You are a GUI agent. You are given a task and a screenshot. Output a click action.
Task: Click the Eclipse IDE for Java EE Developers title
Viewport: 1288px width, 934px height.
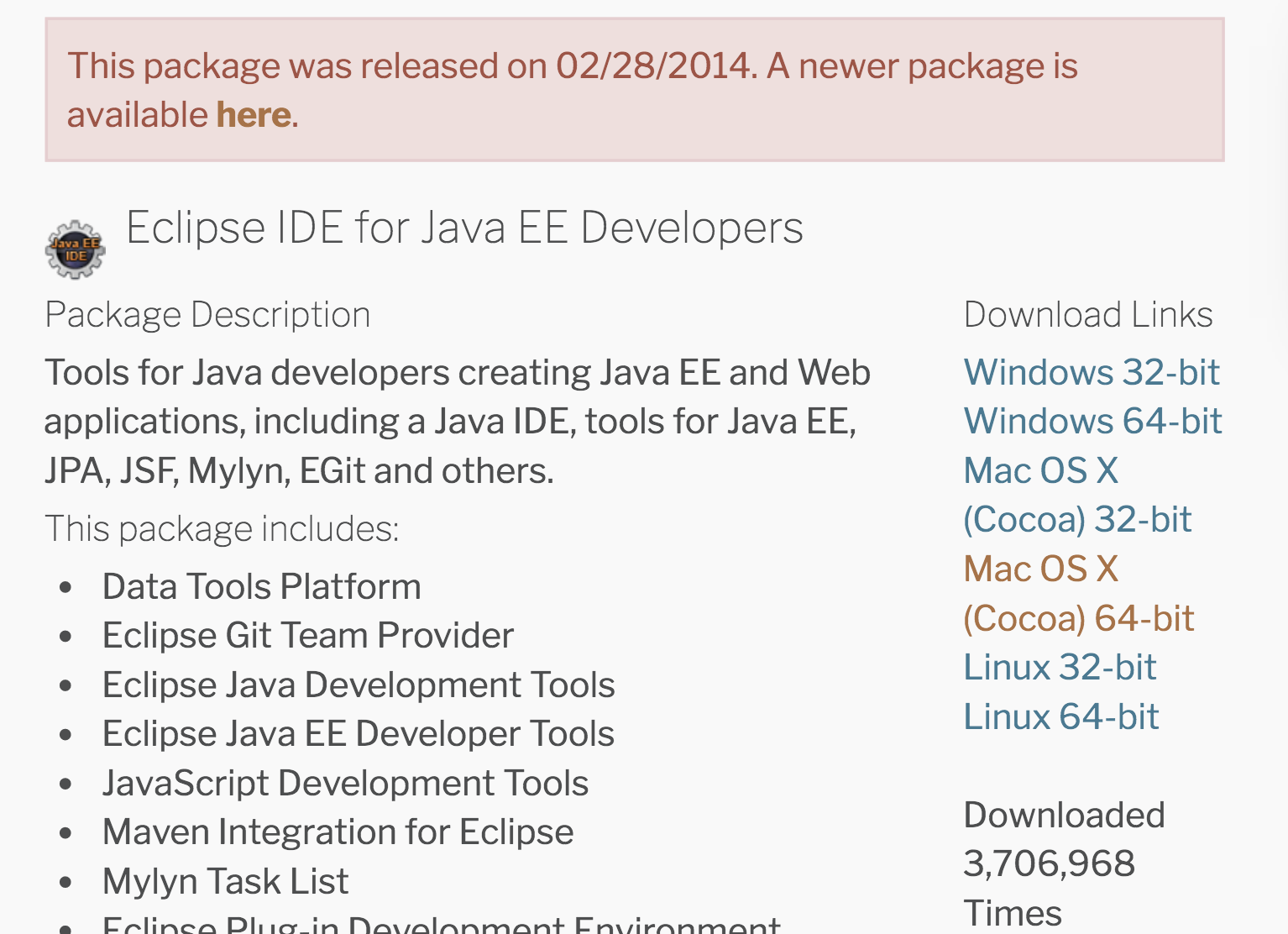[x=464, y=228]
